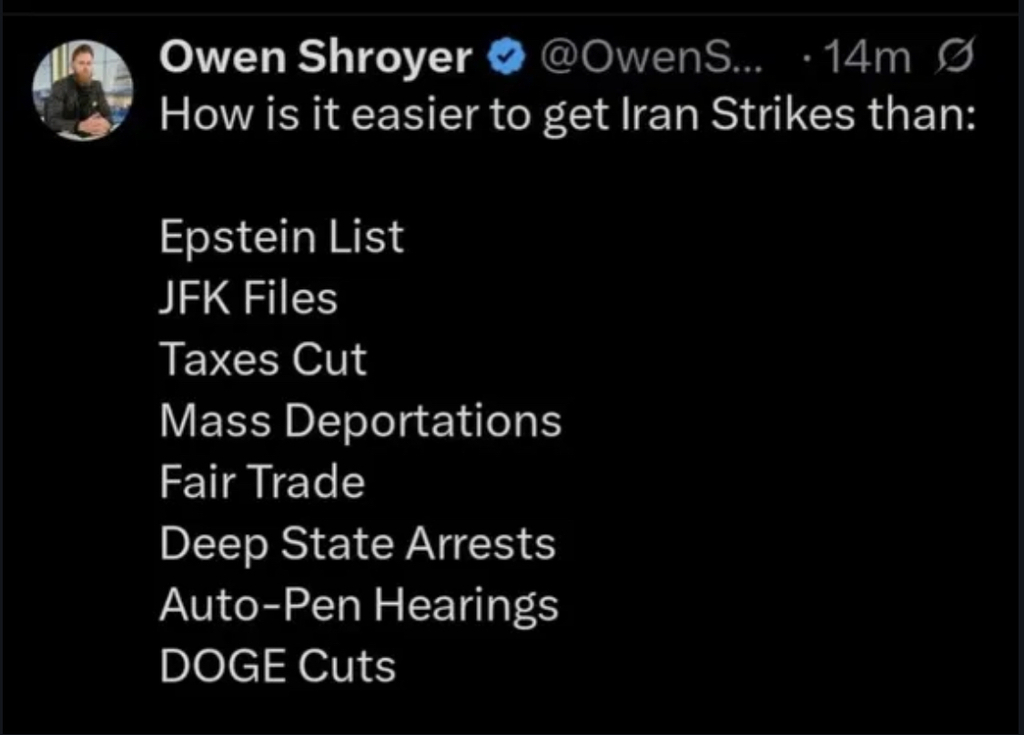Click the Owen Shroyer display name
1024x735 pixels.
pyautogui.click(x=315, y=59)
